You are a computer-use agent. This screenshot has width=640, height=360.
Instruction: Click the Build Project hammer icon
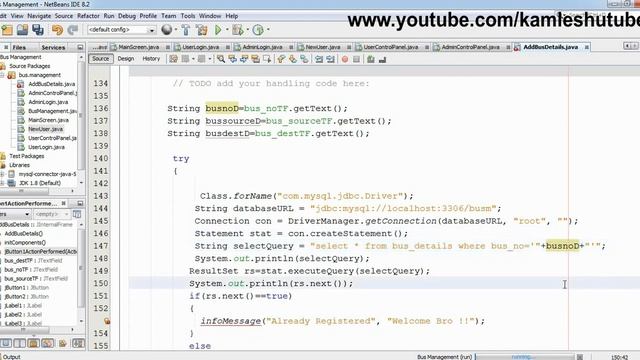(186, 30)
